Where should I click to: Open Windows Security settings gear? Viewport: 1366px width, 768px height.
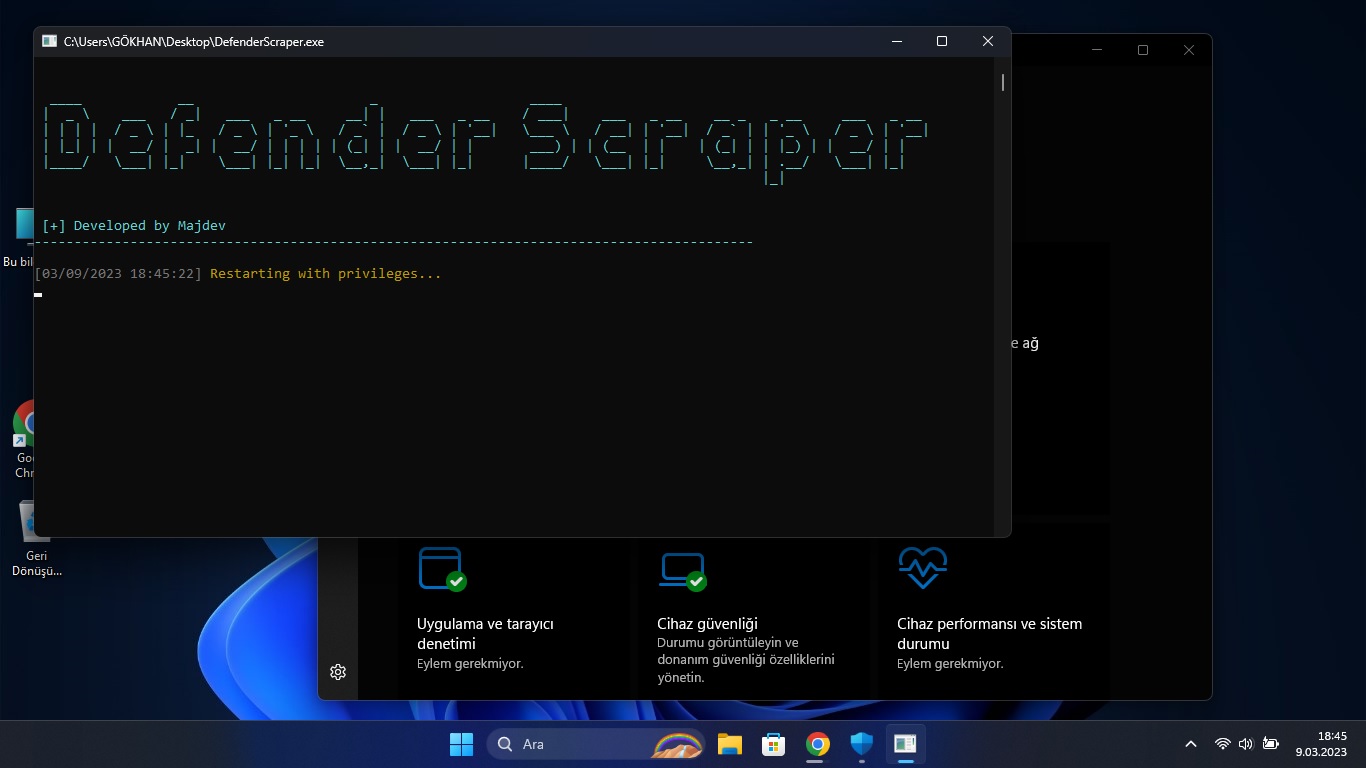pos(338,672)
